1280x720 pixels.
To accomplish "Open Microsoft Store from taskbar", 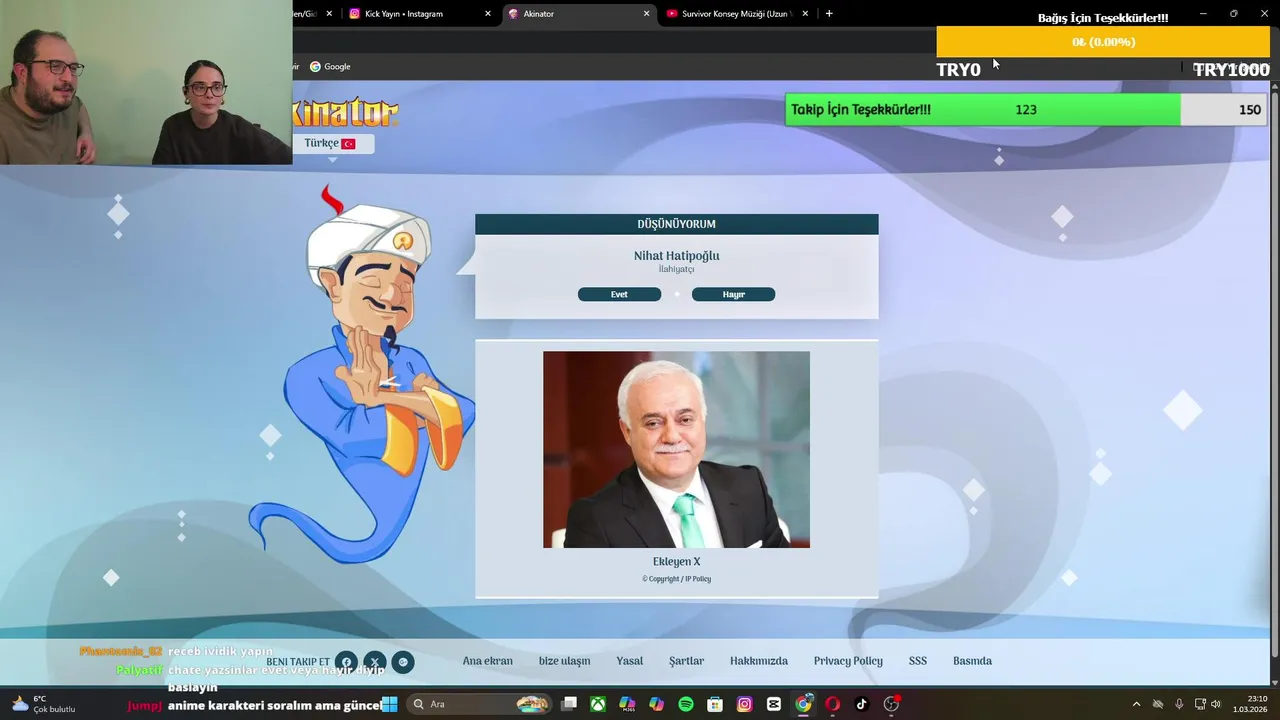I will pyautogui.click(x=715, y=704).
